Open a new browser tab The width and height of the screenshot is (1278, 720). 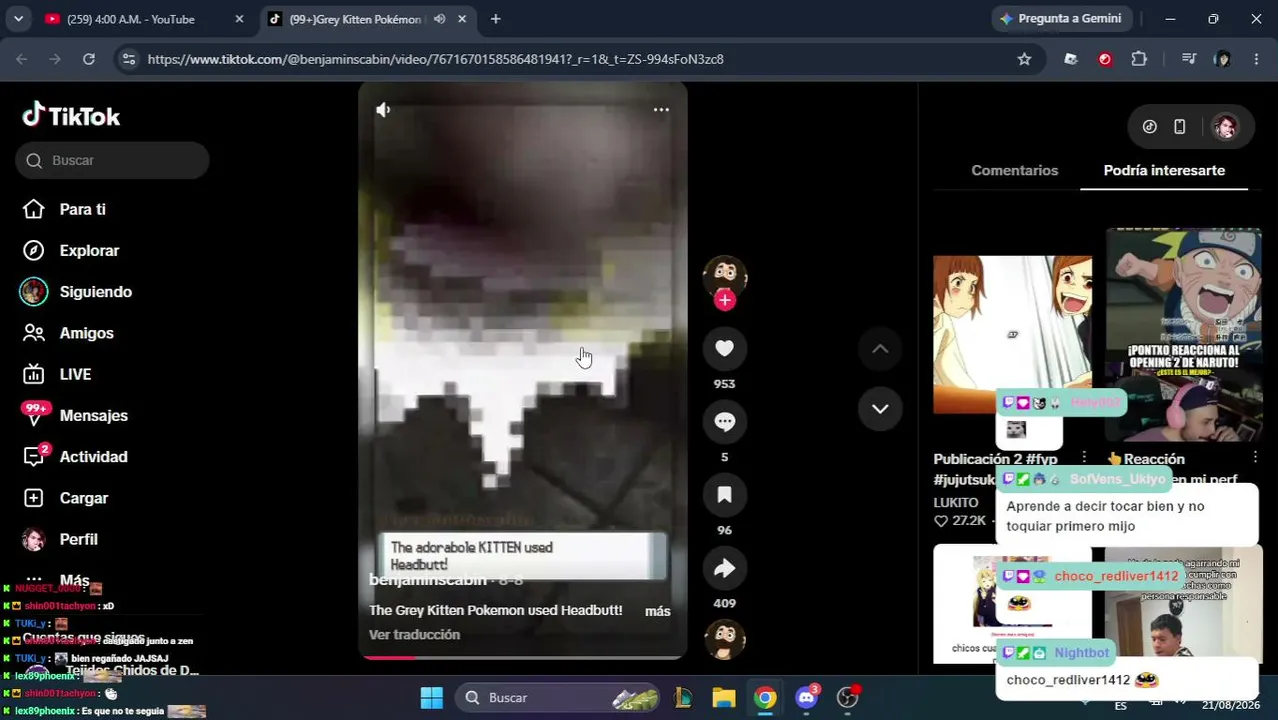495,19
